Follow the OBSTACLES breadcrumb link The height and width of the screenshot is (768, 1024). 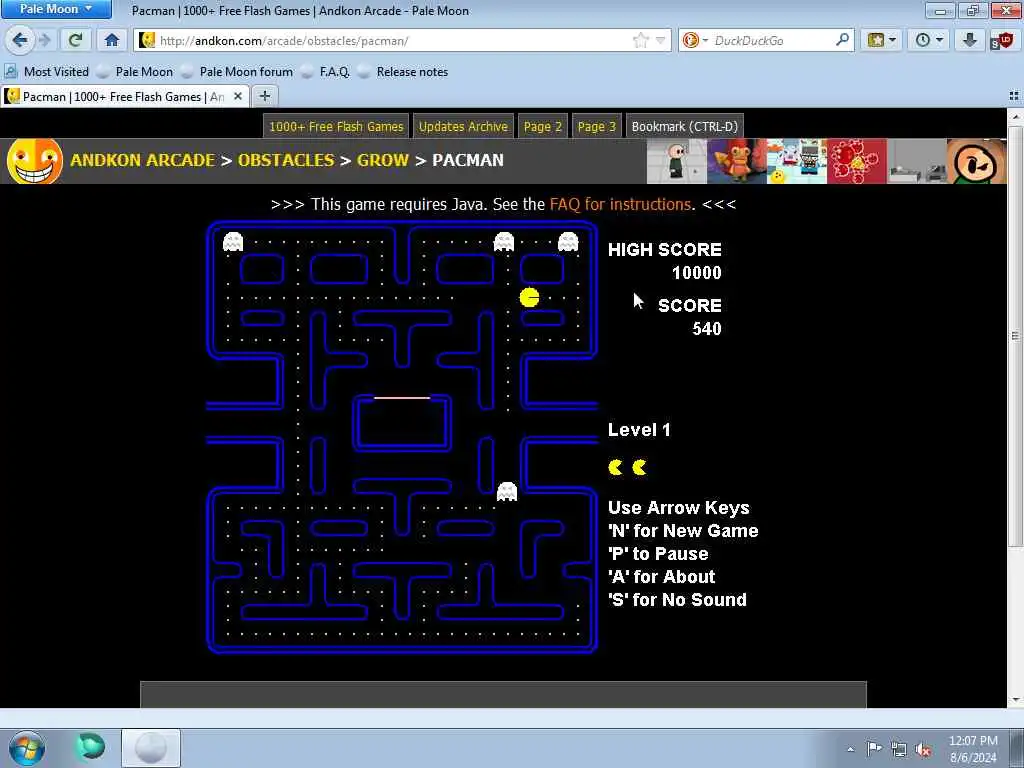286,160
